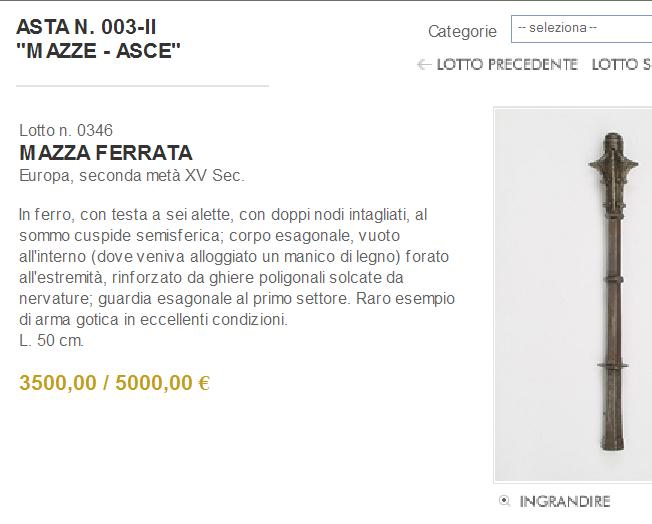Click the Categorie label

[x=462, y=31]
